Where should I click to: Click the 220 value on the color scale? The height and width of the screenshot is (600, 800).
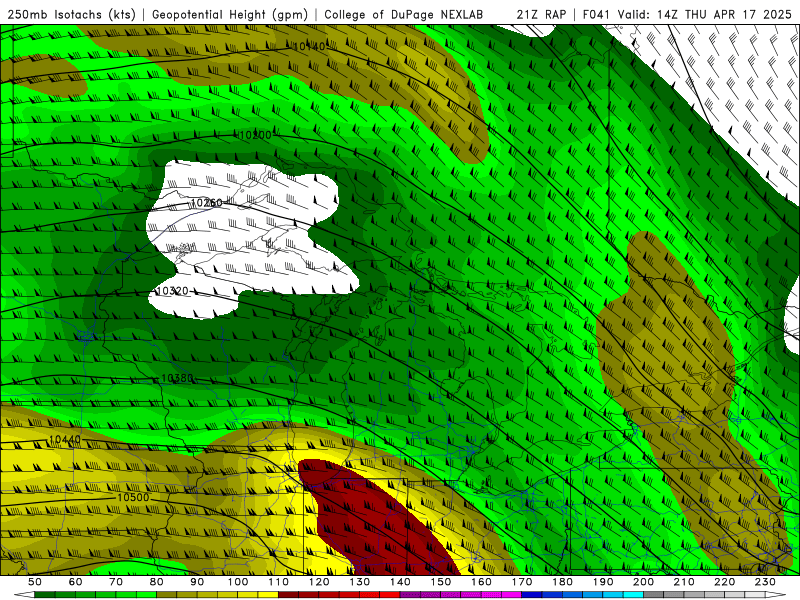point(726,582)
